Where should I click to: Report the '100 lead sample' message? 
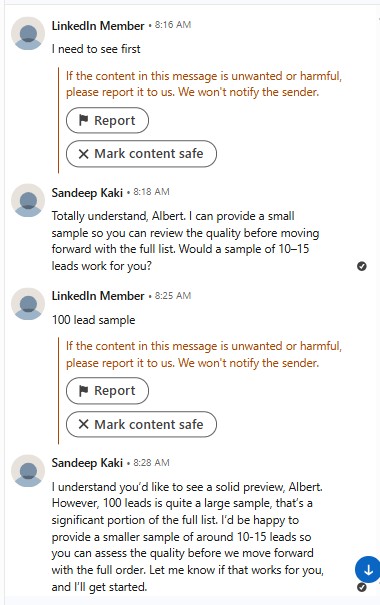107,390
